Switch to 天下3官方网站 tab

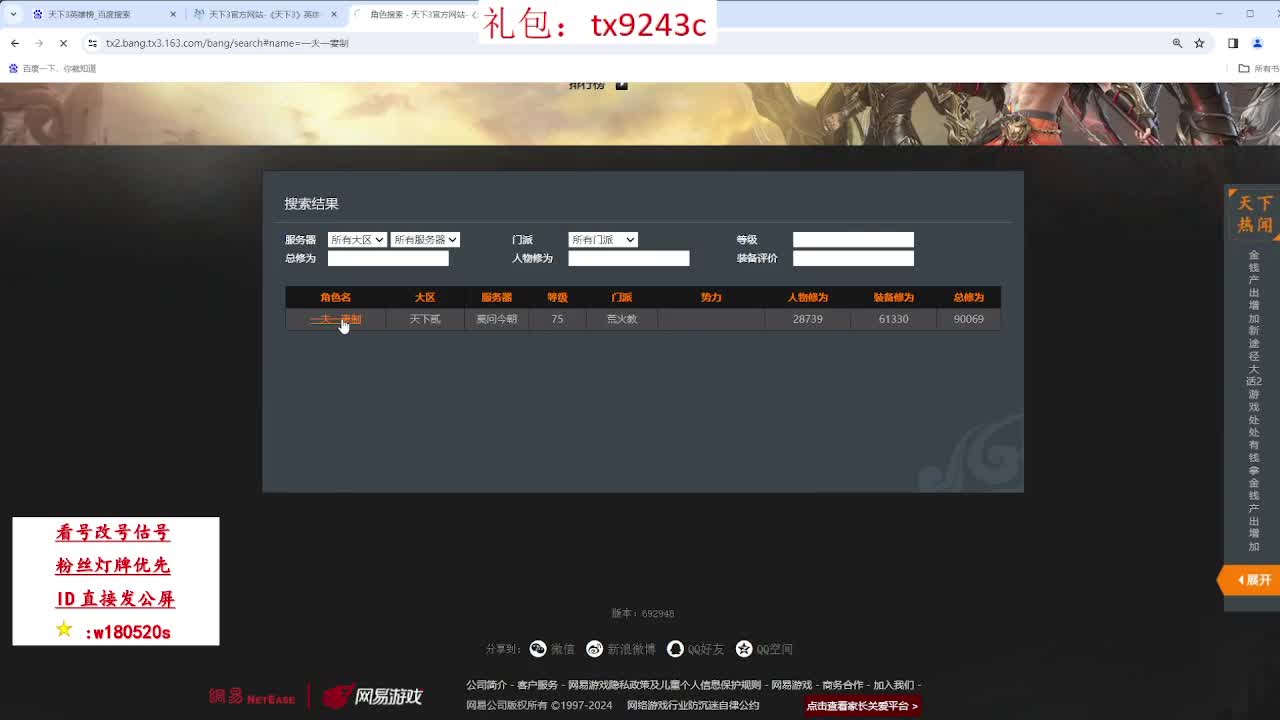pyautogui.click(x=263, y=15)
